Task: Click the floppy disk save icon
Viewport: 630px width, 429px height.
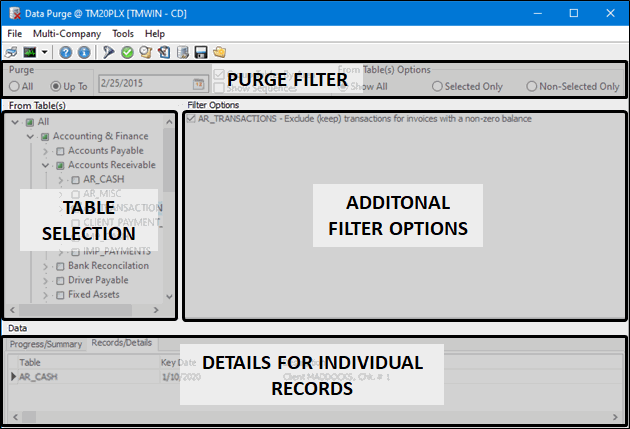Action: tap(201, 52)
